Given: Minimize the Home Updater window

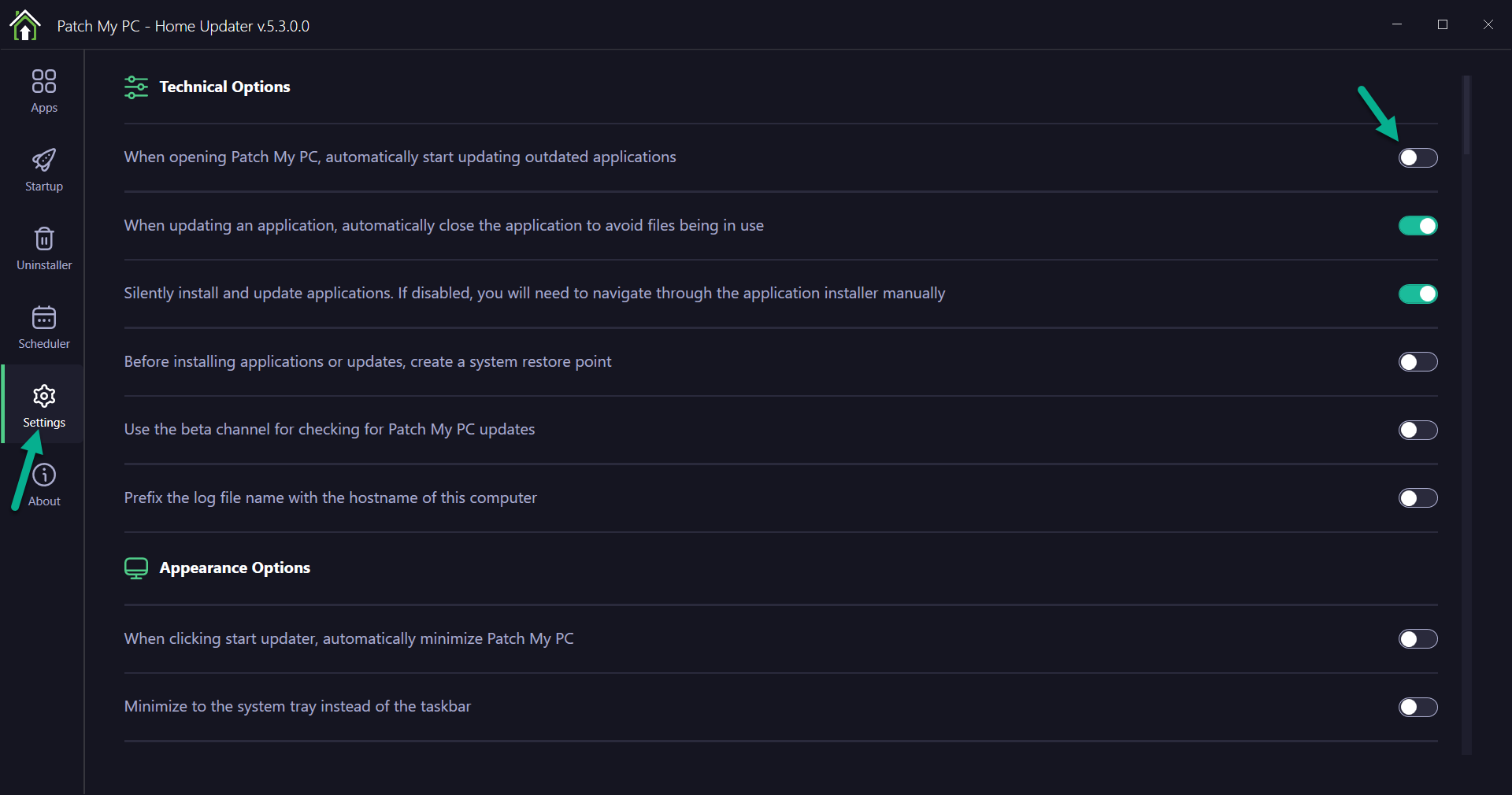Looking at the screenshot, I should (1397, 24).
